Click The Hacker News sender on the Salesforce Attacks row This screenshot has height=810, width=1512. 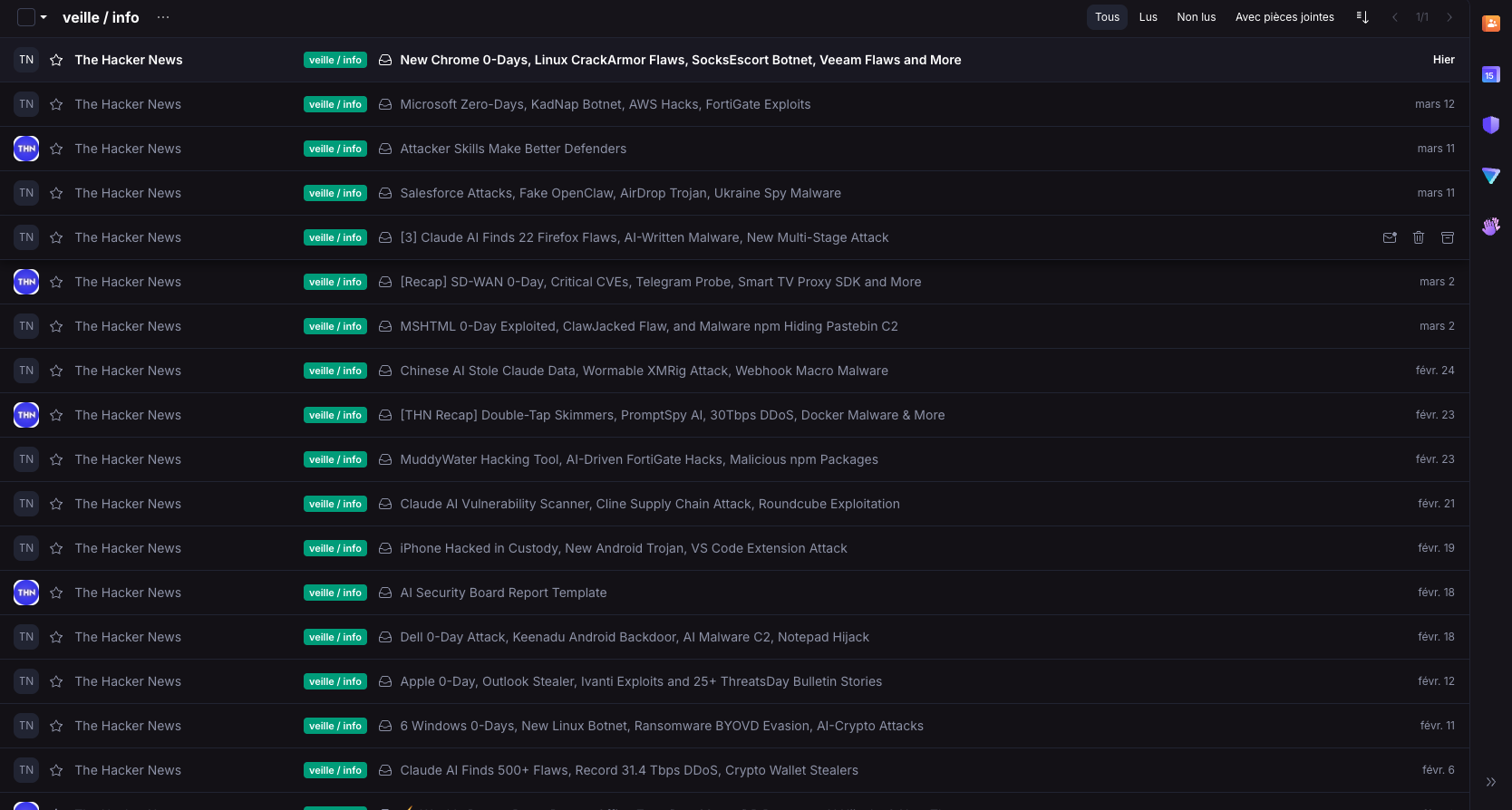[x=128, y=193]
